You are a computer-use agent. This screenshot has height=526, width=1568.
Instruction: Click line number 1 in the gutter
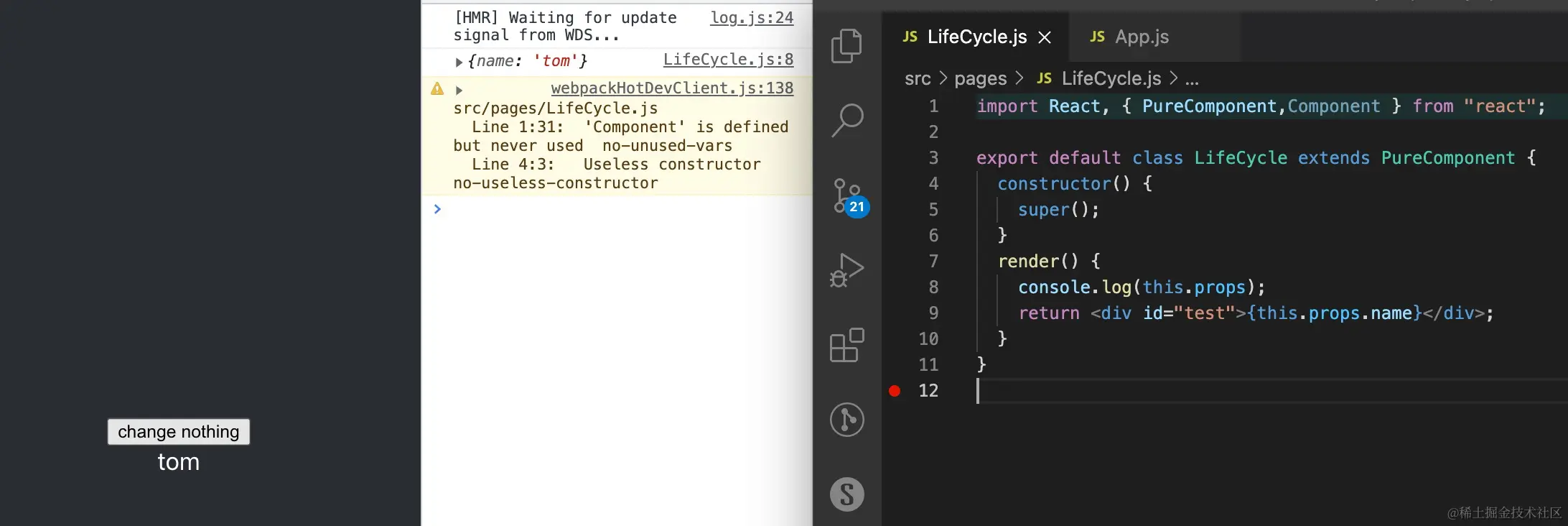point(933,106)
